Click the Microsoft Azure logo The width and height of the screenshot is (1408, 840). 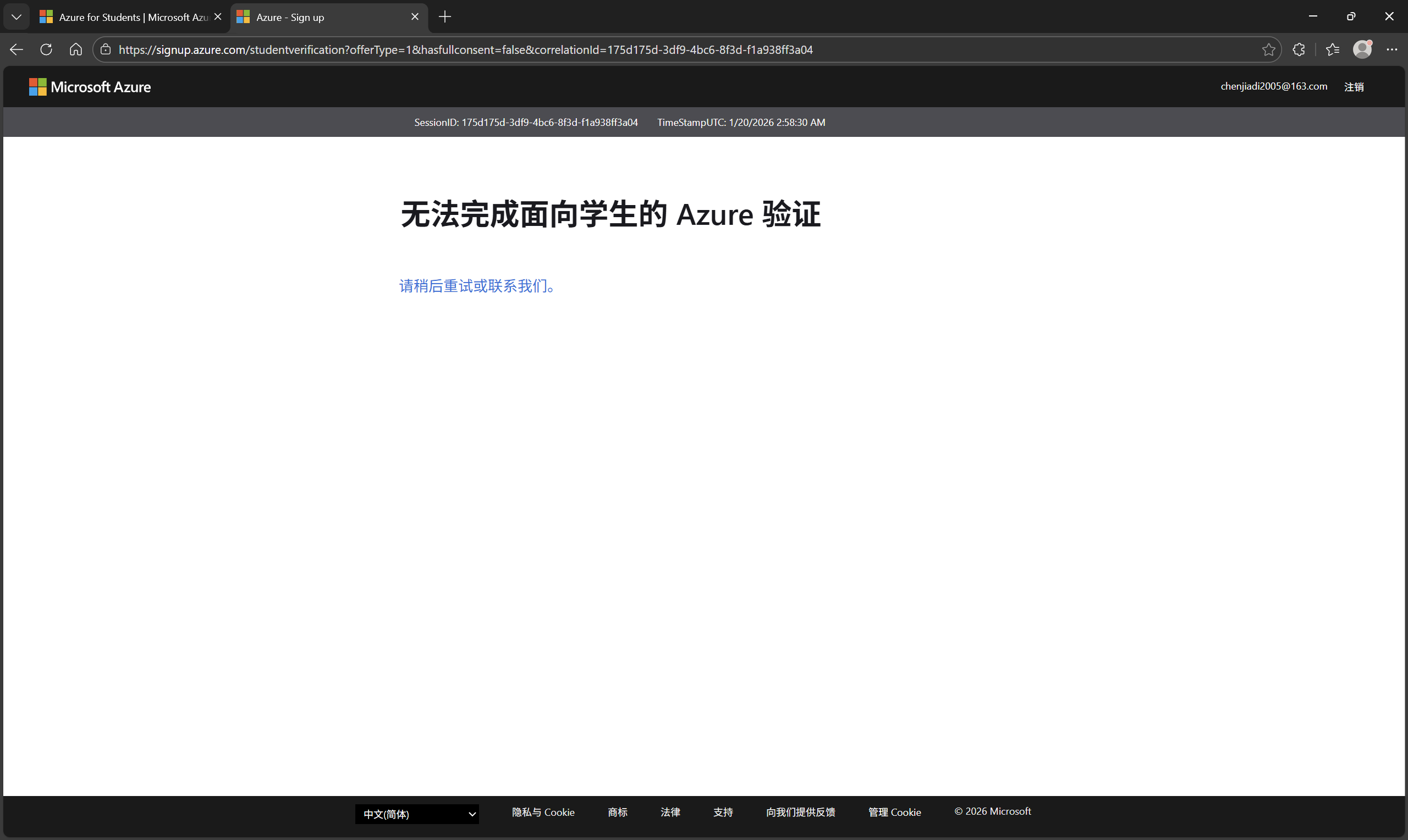tap(90, 86)
